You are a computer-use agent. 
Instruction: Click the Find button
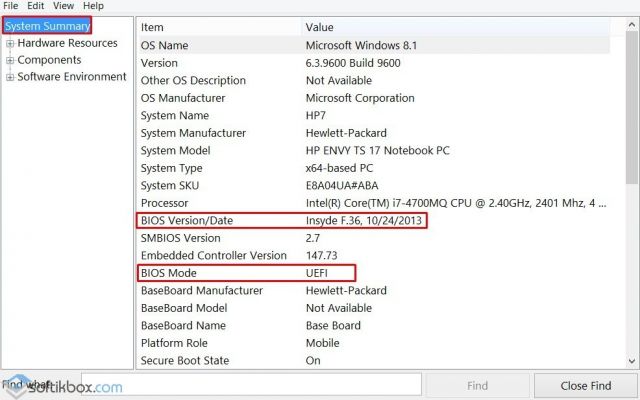point(477,385)
